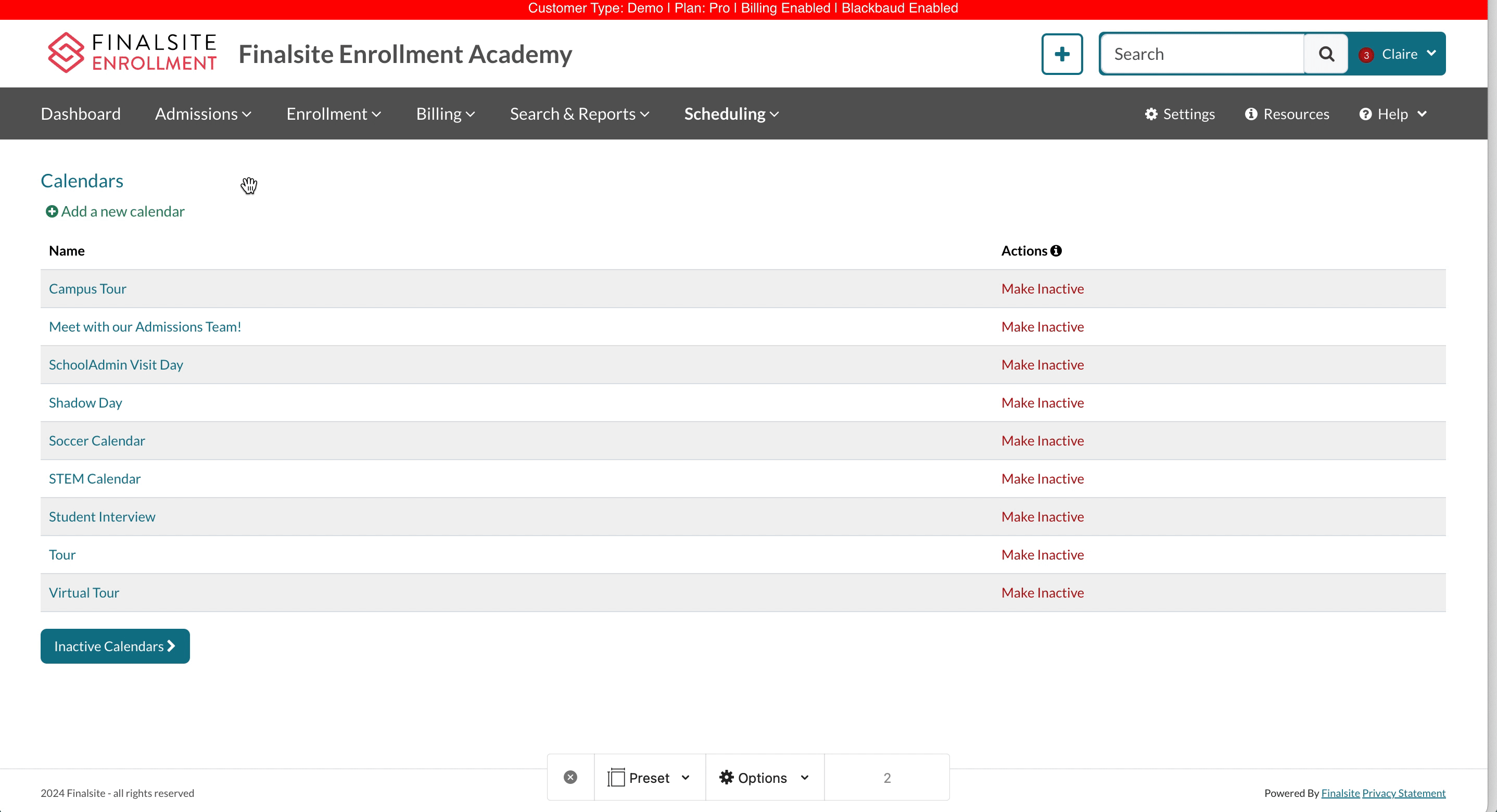Make the Shadow Day calendar inactive
Screen dimensions: 1497x812
(x=1042, y=403)
